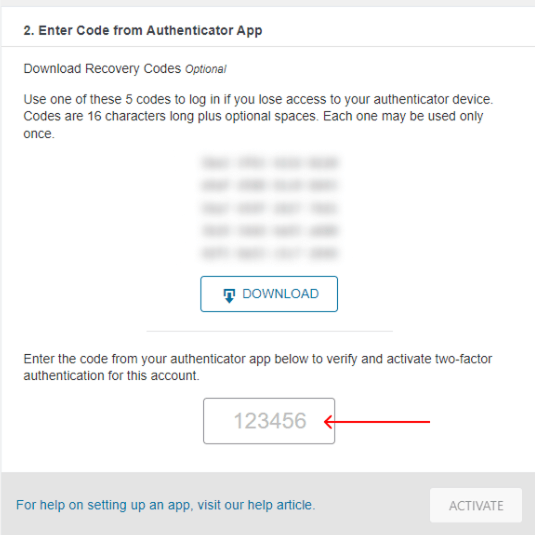Image resolution: width=535 pixels, height=535 pixels.
Task: Click the divider line below DOWNLOAD button
Action: pyautogui.click(x=270, y=331)
